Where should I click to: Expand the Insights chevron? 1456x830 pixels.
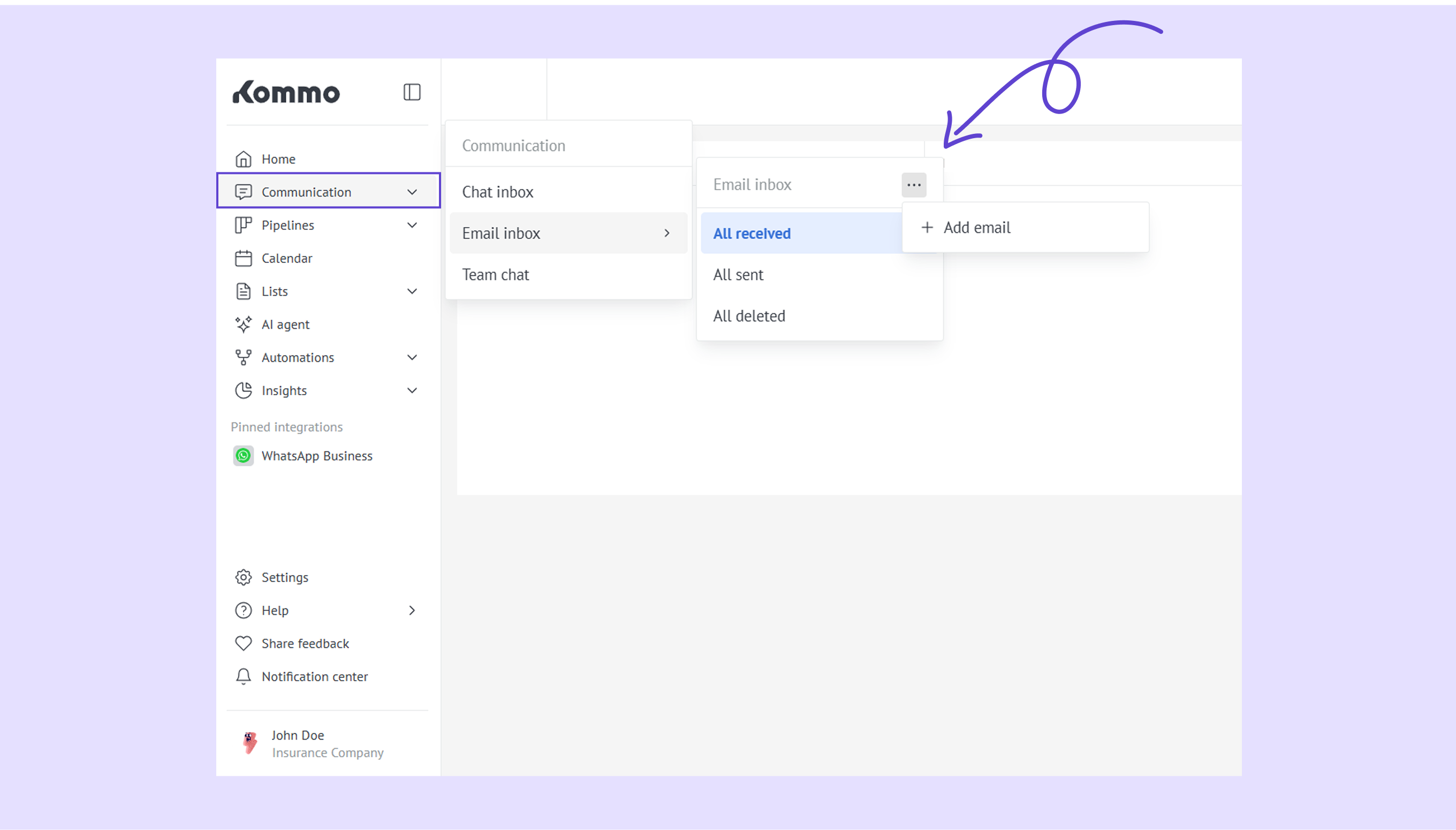pyautogui.click(x=412, y=390)
